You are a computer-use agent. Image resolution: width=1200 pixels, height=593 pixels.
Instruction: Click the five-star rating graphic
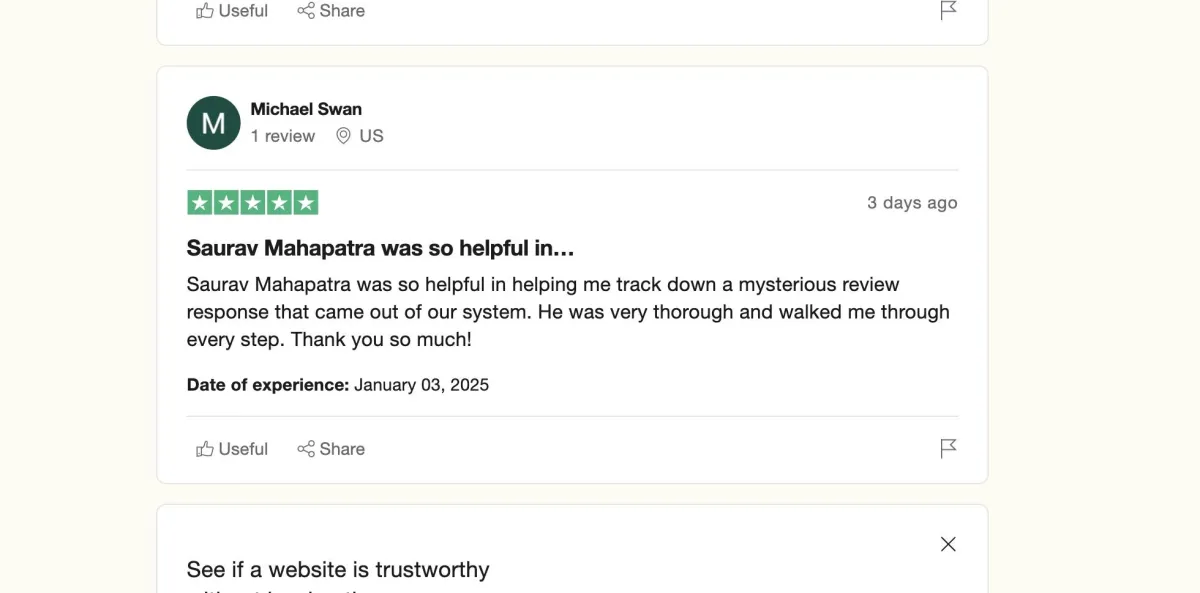point(253,202)
